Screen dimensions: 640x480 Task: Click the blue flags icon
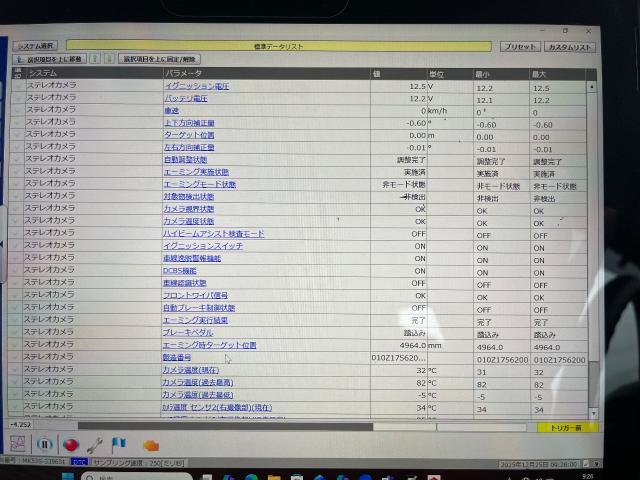pyautogui.click(x=119, y=443)
